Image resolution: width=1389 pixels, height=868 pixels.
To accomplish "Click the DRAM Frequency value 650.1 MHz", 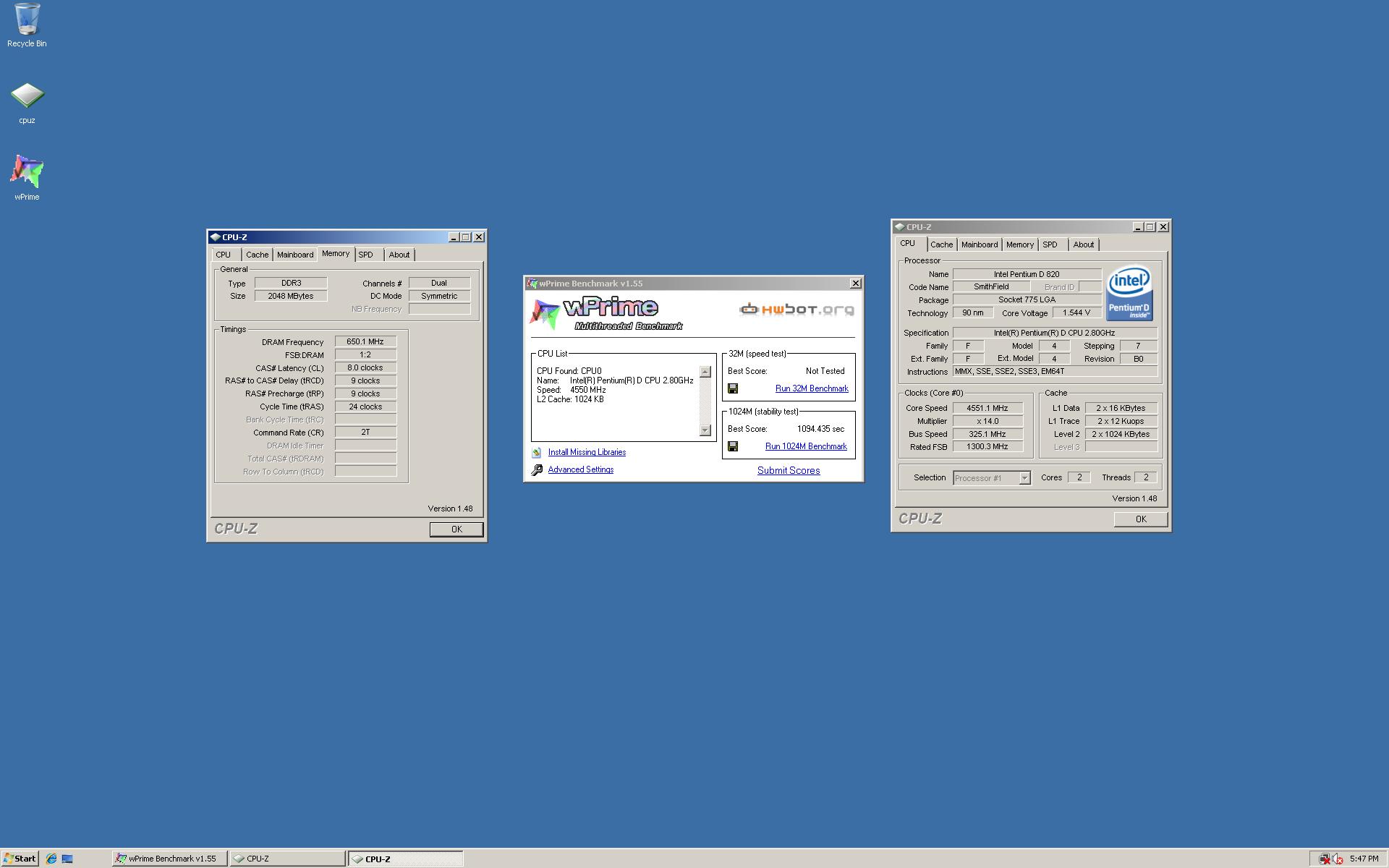I will pos(365,342).
